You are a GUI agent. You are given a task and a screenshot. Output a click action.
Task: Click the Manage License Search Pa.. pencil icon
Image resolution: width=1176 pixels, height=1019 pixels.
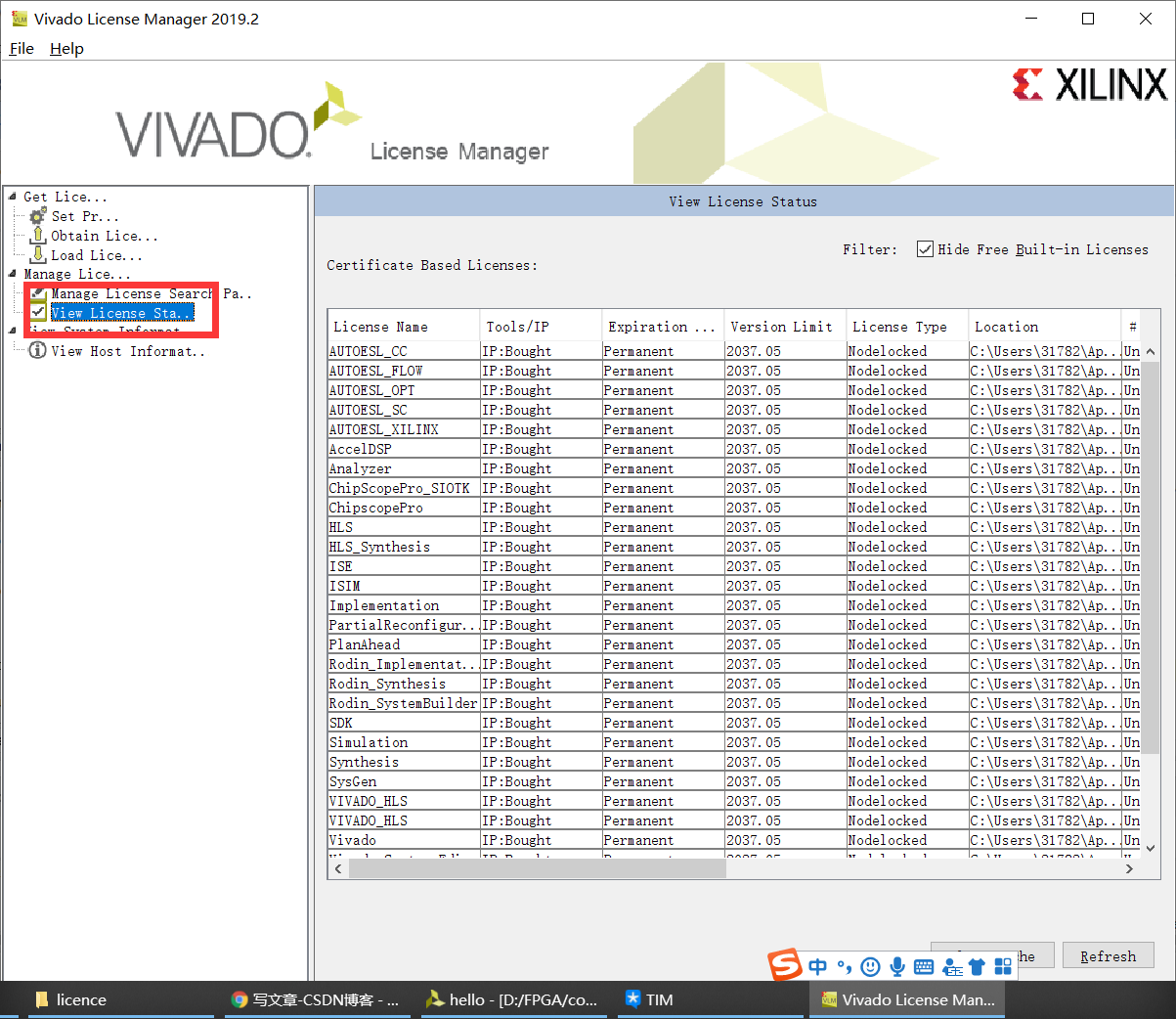pos(38,292)
